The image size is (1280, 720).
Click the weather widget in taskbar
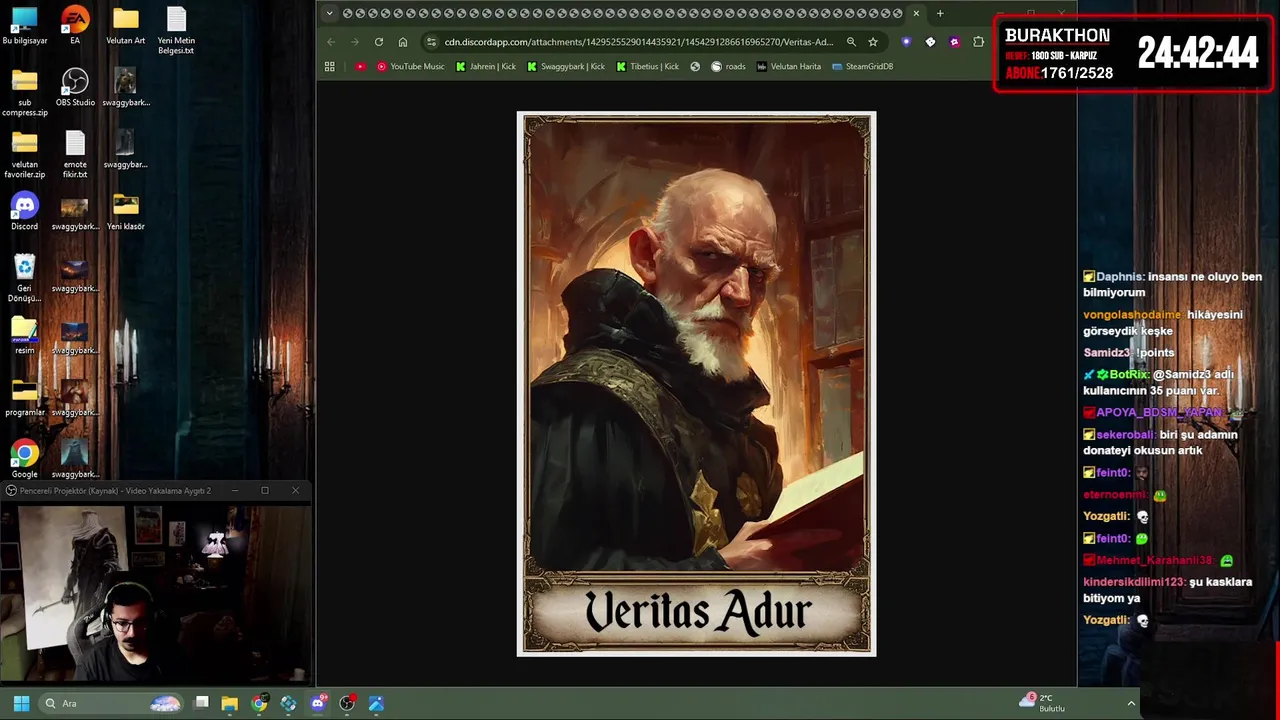coord(1043,703)
